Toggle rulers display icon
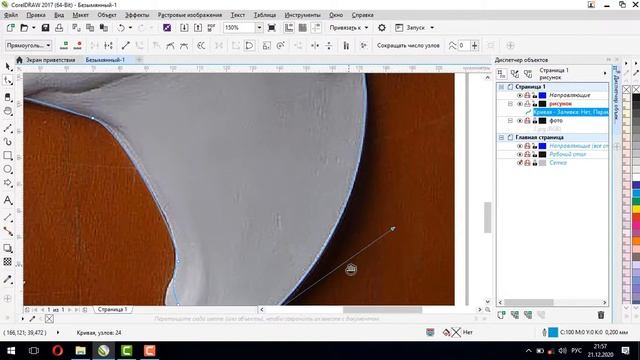 pos(289,28)
